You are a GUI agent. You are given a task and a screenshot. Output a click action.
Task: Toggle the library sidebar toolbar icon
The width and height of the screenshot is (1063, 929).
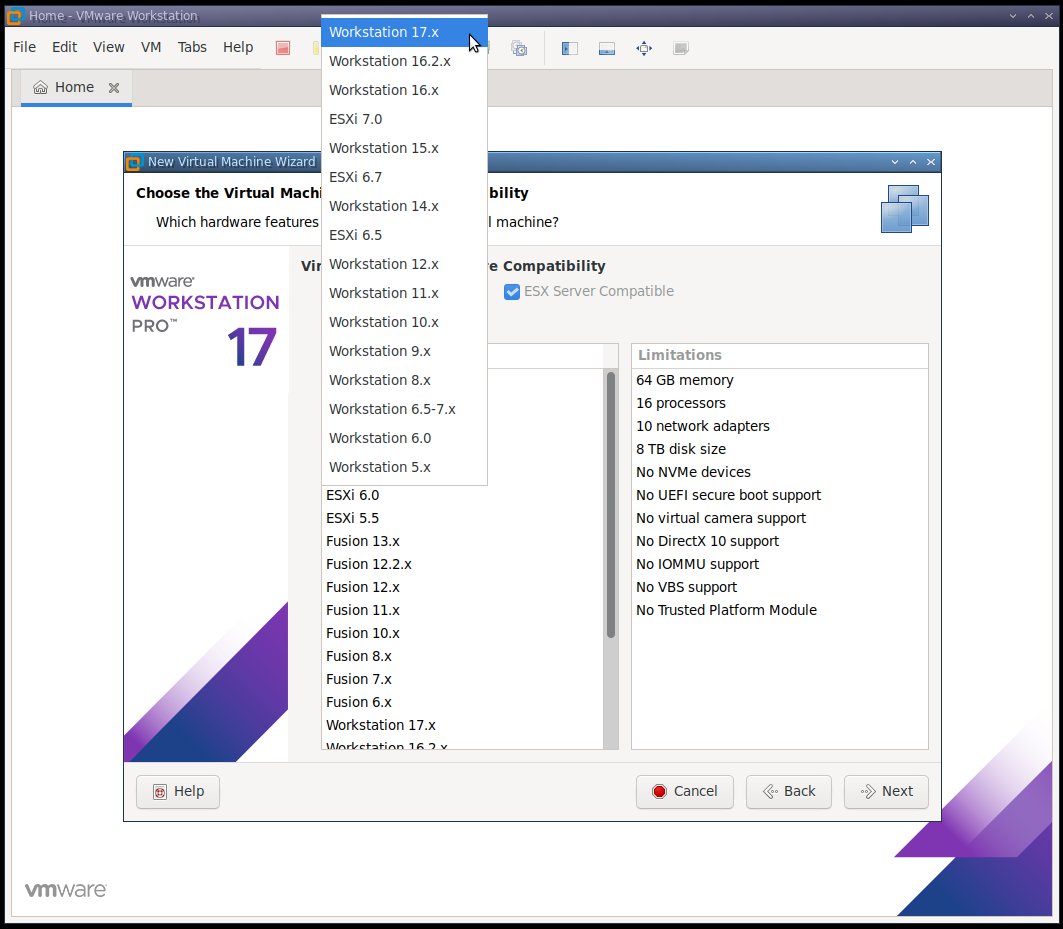coord(569,48)
